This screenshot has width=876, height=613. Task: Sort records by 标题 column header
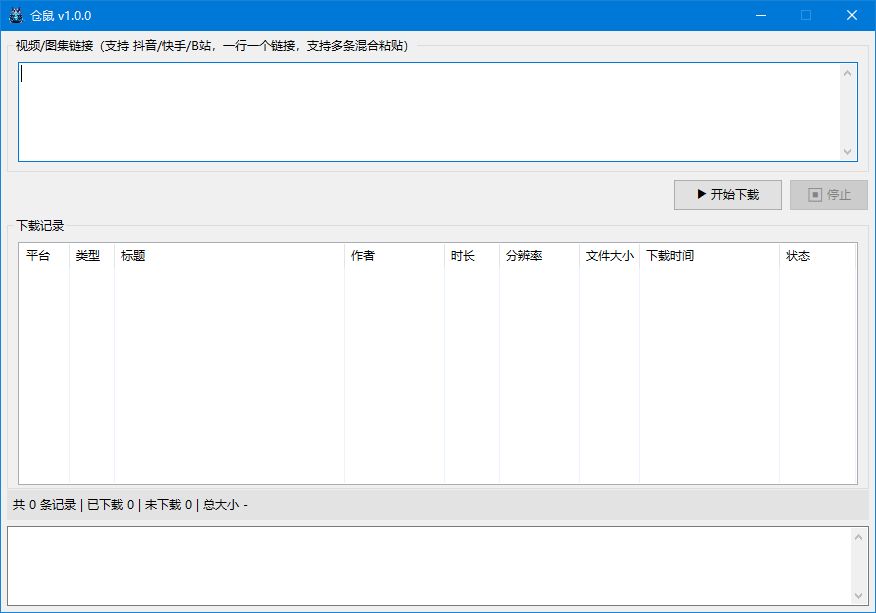(x=229, y=256)
